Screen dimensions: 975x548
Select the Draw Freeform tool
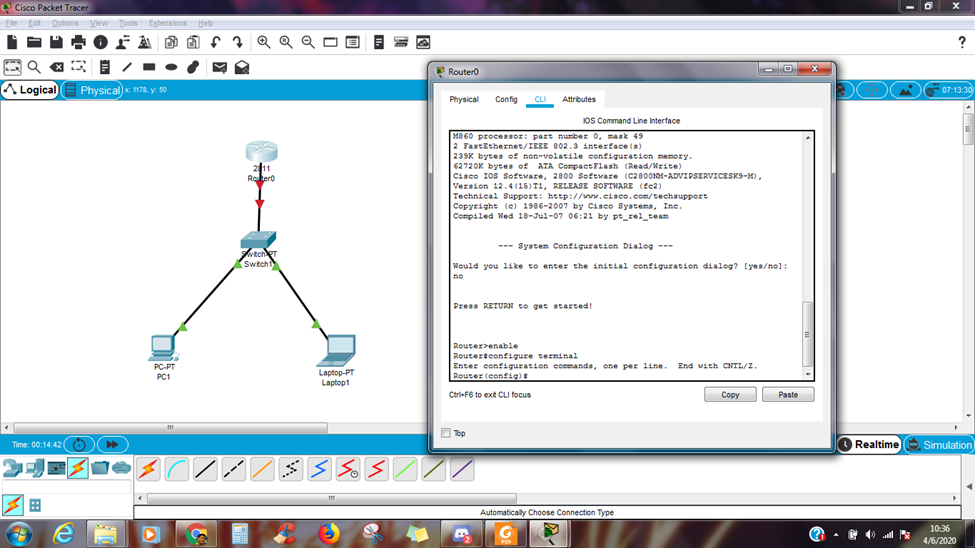193,67
